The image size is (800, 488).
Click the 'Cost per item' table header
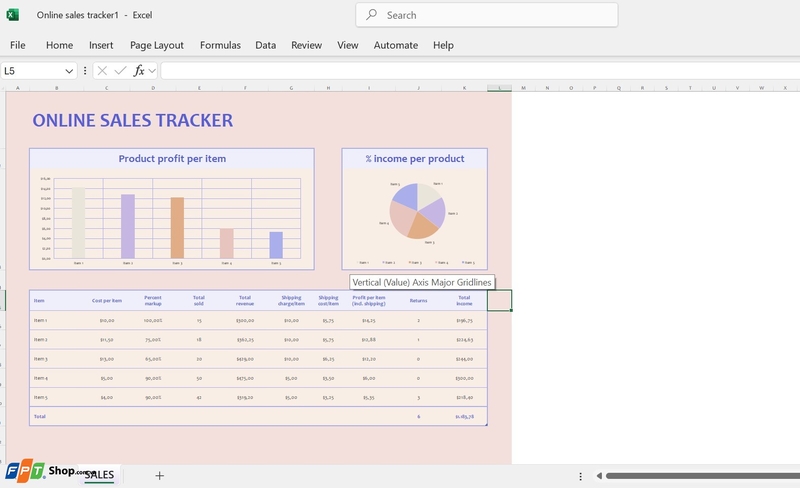[107, 301]
